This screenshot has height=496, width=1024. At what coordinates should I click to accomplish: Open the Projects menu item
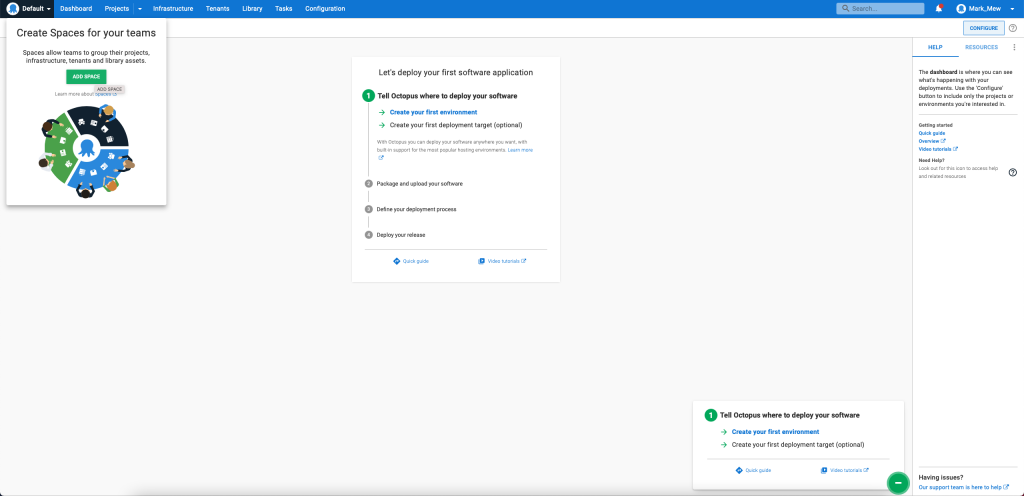(x=117, y=8)
